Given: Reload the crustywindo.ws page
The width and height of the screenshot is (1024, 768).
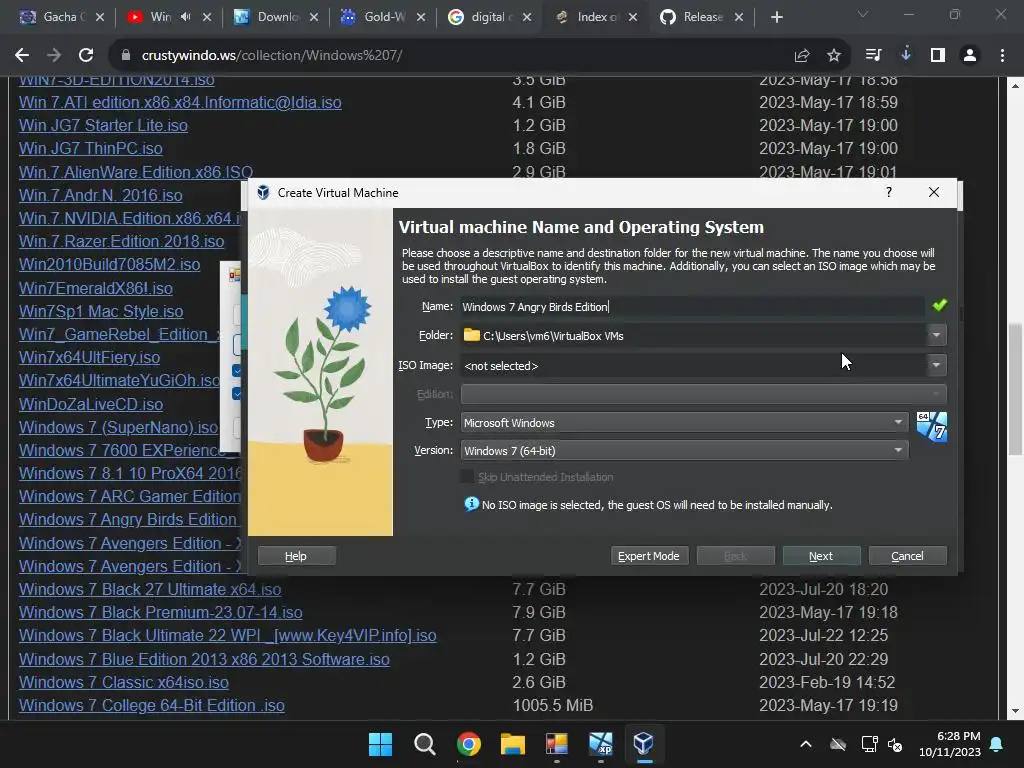Looking at the screenshot, I should click(86, 56).
